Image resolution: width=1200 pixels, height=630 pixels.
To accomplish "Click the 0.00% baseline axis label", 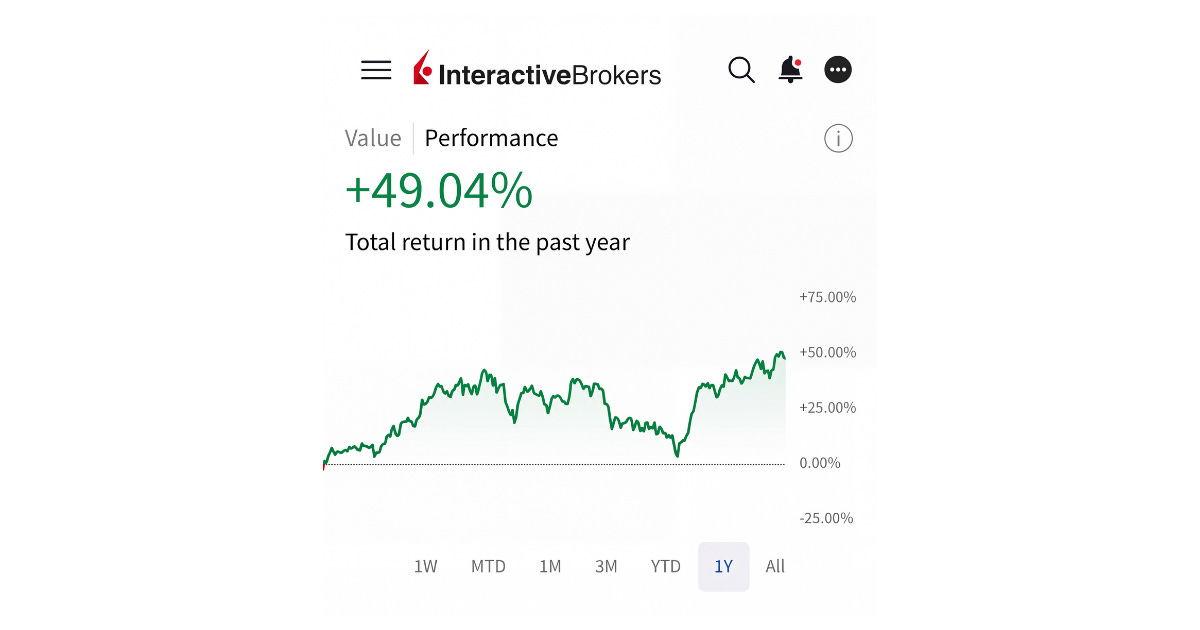I will 820,463.
